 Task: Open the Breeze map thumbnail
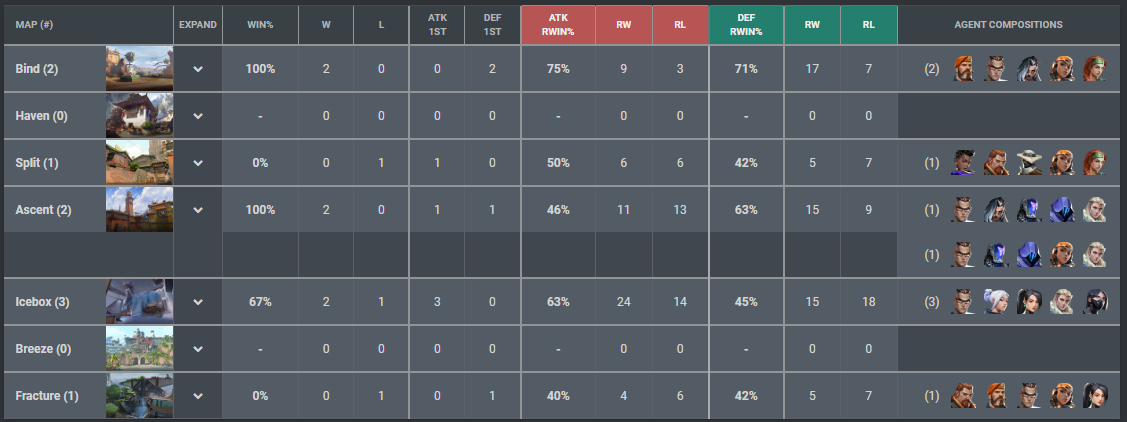139,348
